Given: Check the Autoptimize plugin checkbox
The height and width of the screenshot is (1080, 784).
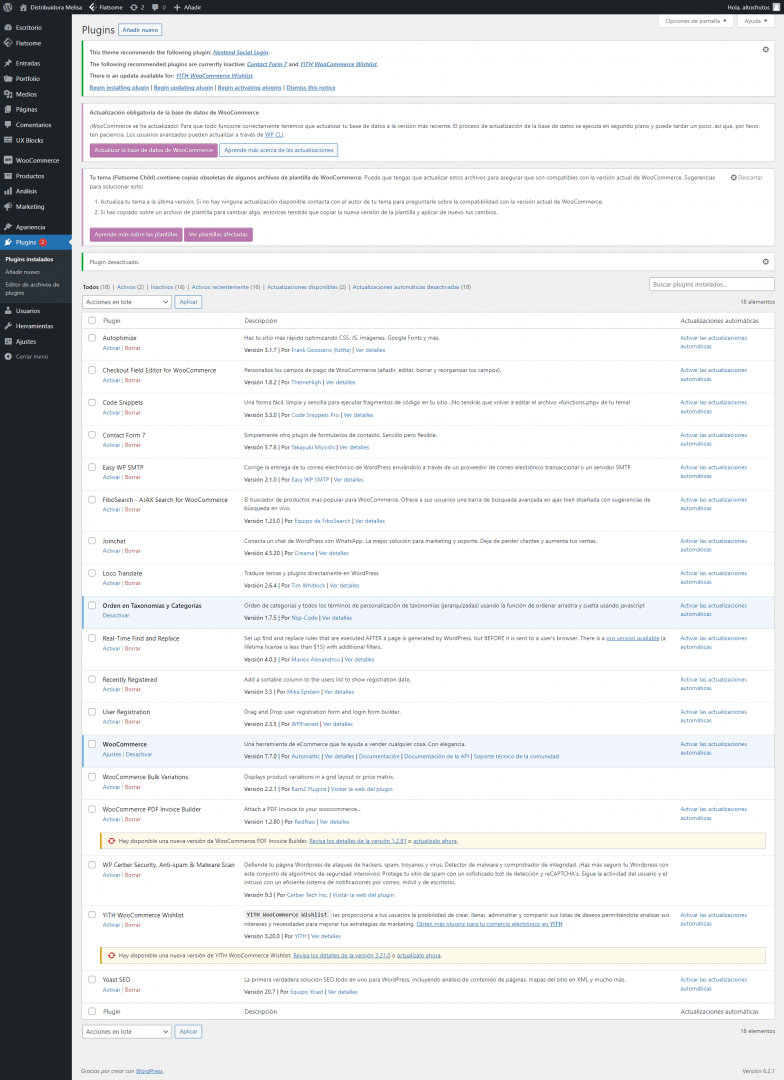Looking at the screenshot, I should pos(92,338).
